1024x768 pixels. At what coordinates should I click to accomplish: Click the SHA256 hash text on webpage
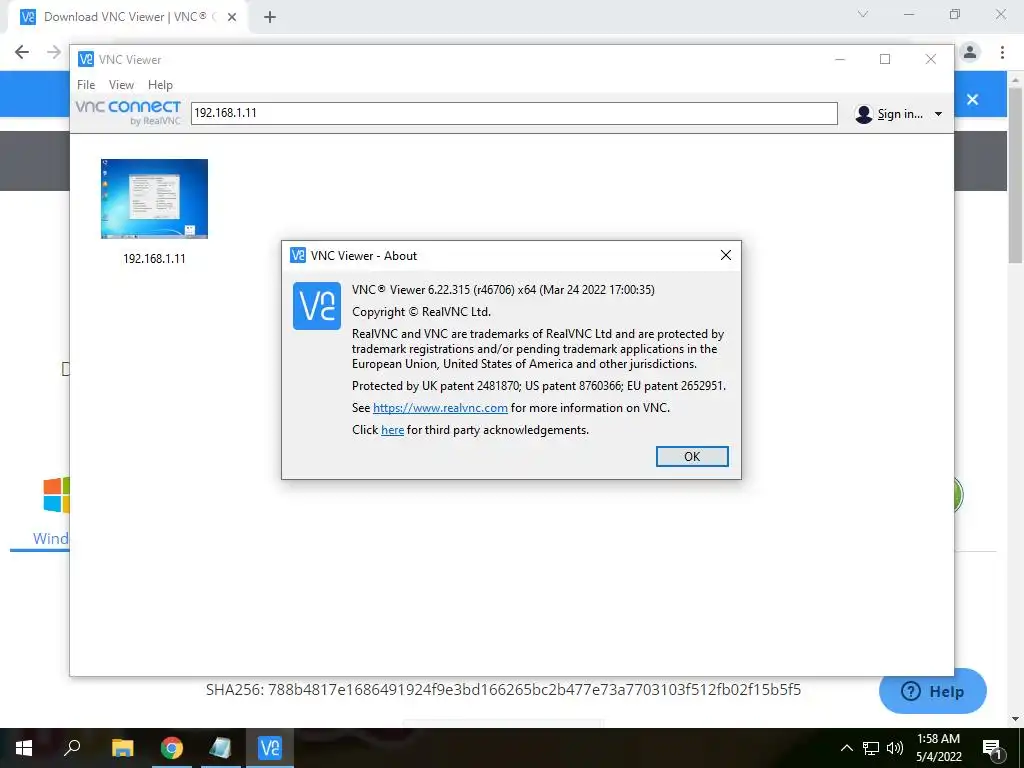coord(503,690)
